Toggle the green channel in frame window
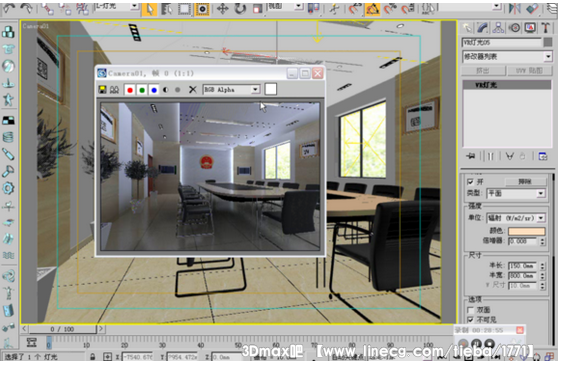Viewport: 563px width, 368px height. (x=142, y=90)
